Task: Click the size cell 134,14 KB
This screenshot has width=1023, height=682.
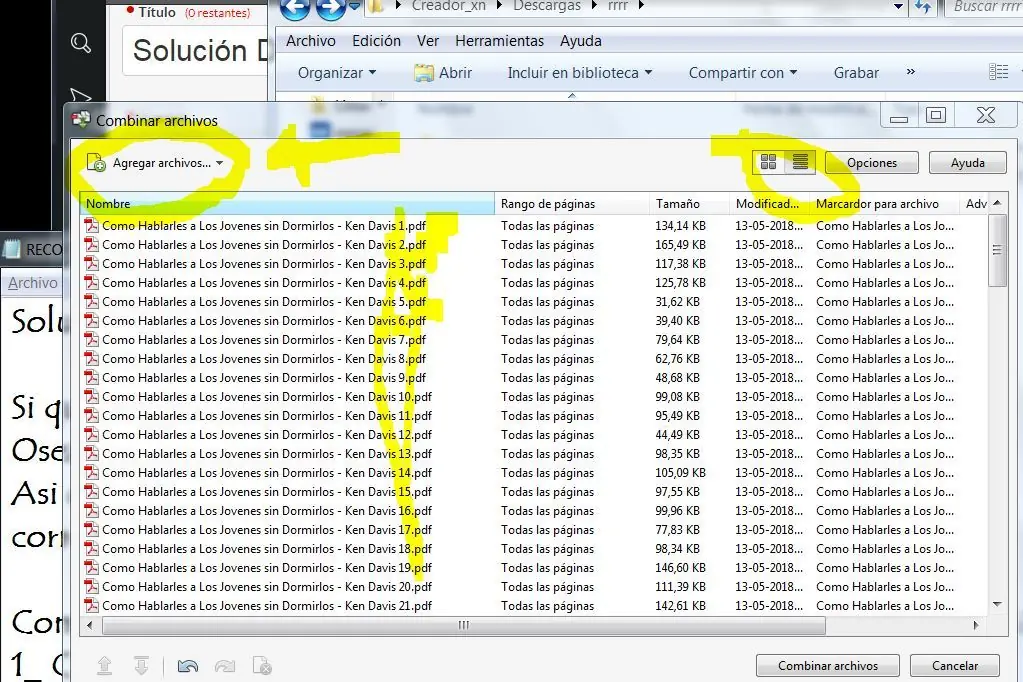Action: (x=680, y=226)
